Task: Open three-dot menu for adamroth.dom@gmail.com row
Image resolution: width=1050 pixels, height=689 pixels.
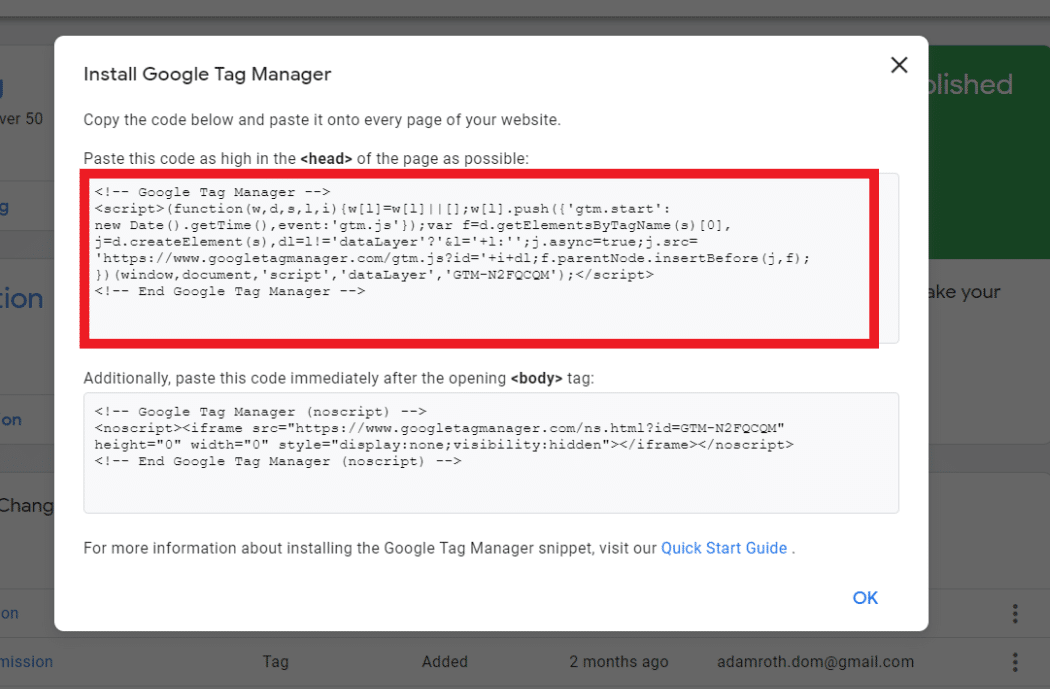Action: (1015, 662)
